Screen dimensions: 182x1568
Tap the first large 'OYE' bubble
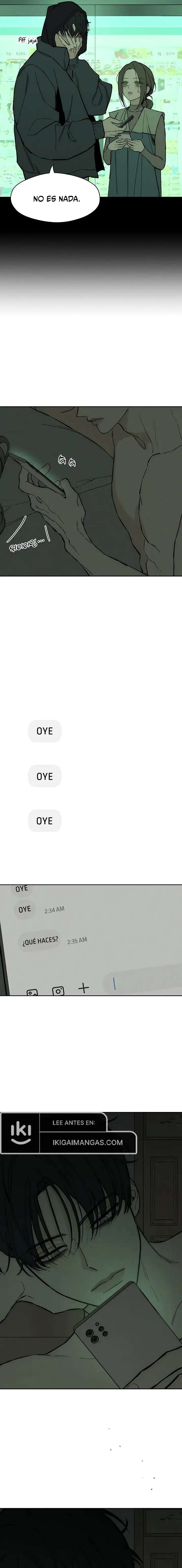click(x=44, y=731)
